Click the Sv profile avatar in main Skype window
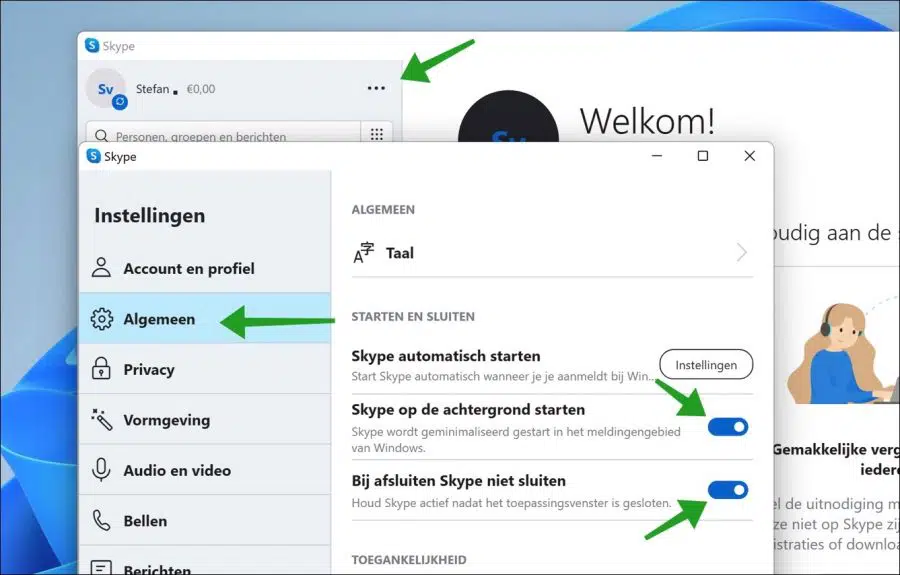The height and width of the screenshot is (575, 900). pyautogui.click(x=106, y=88)
